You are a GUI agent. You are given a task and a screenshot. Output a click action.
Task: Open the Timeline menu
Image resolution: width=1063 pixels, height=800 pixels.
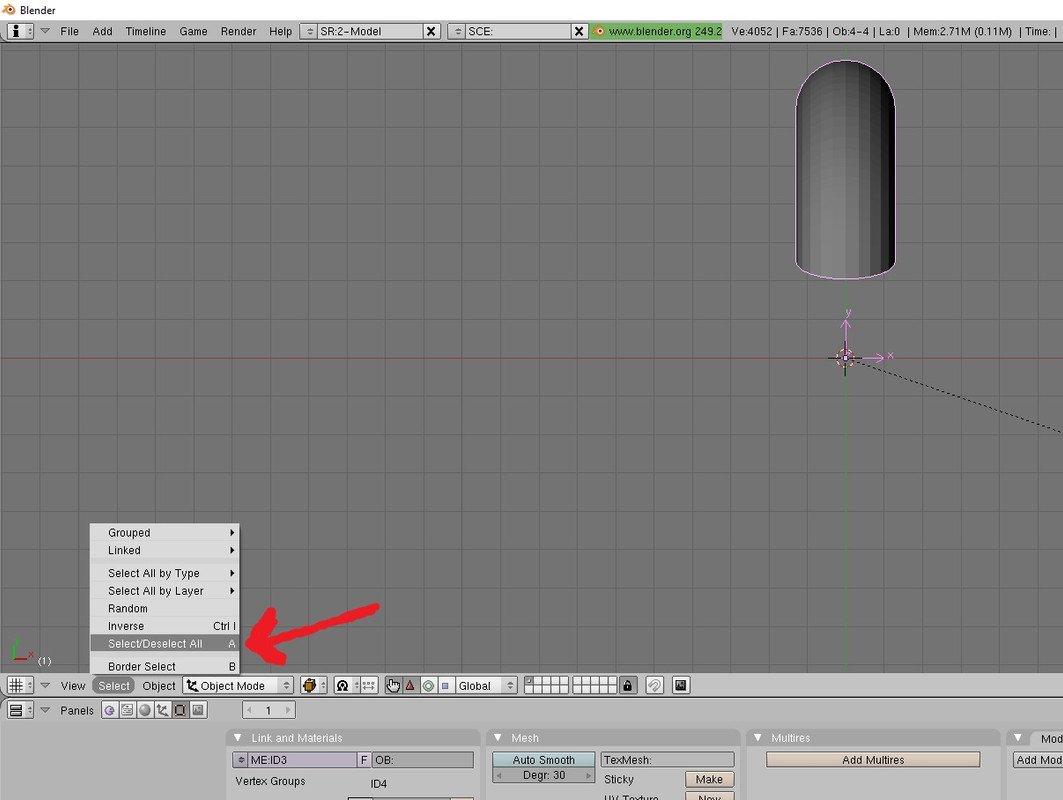[146, 31]
